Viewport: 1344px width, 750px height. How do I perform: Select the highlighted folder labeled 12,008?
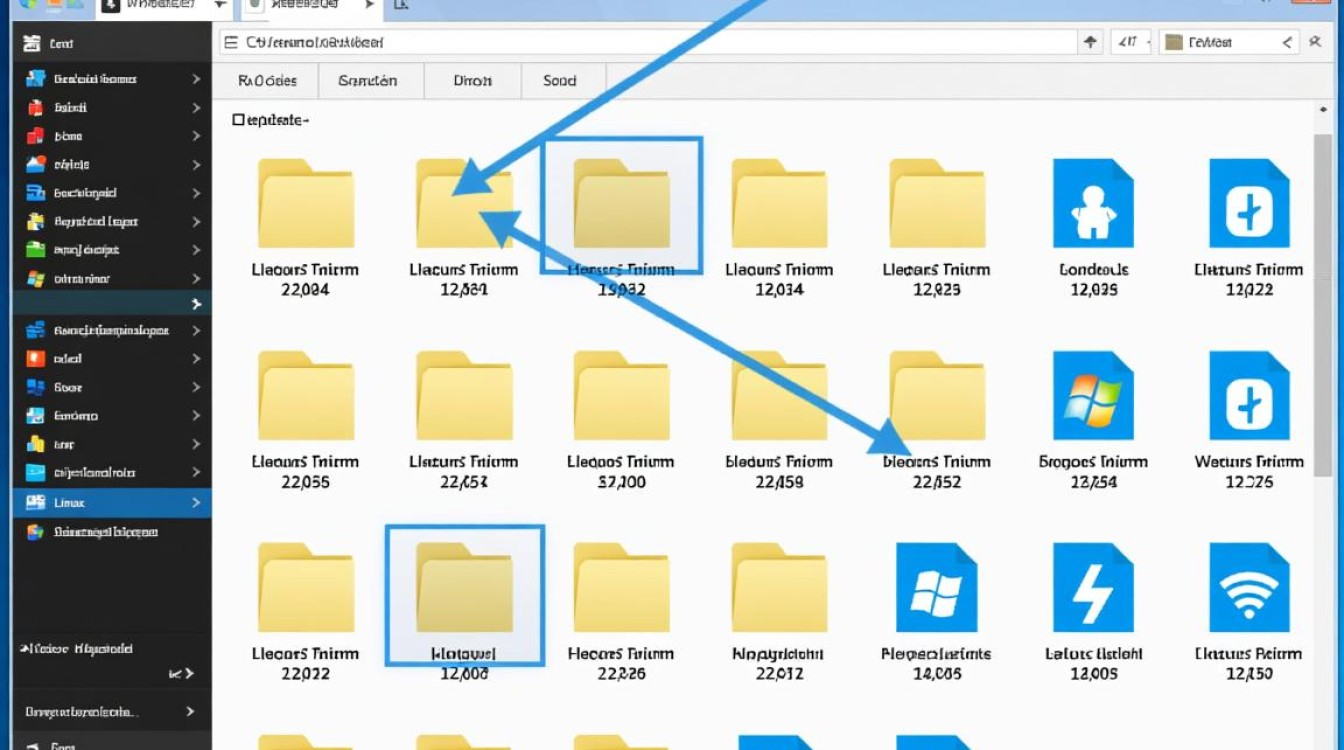(x=464, y=594)
